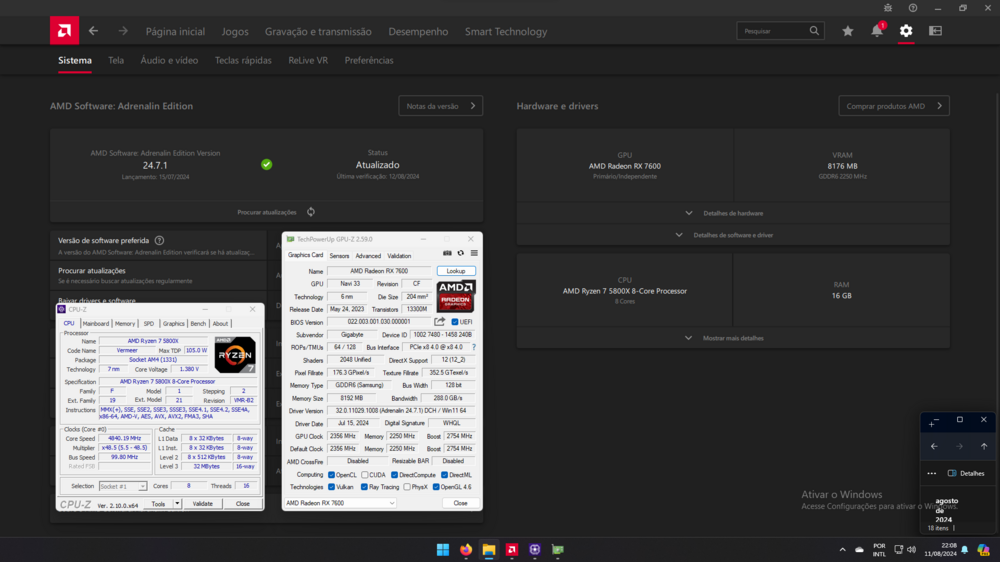Click the refresh icon beside Procurar atualizações
1000x562 pixels.
click(311, 212)
